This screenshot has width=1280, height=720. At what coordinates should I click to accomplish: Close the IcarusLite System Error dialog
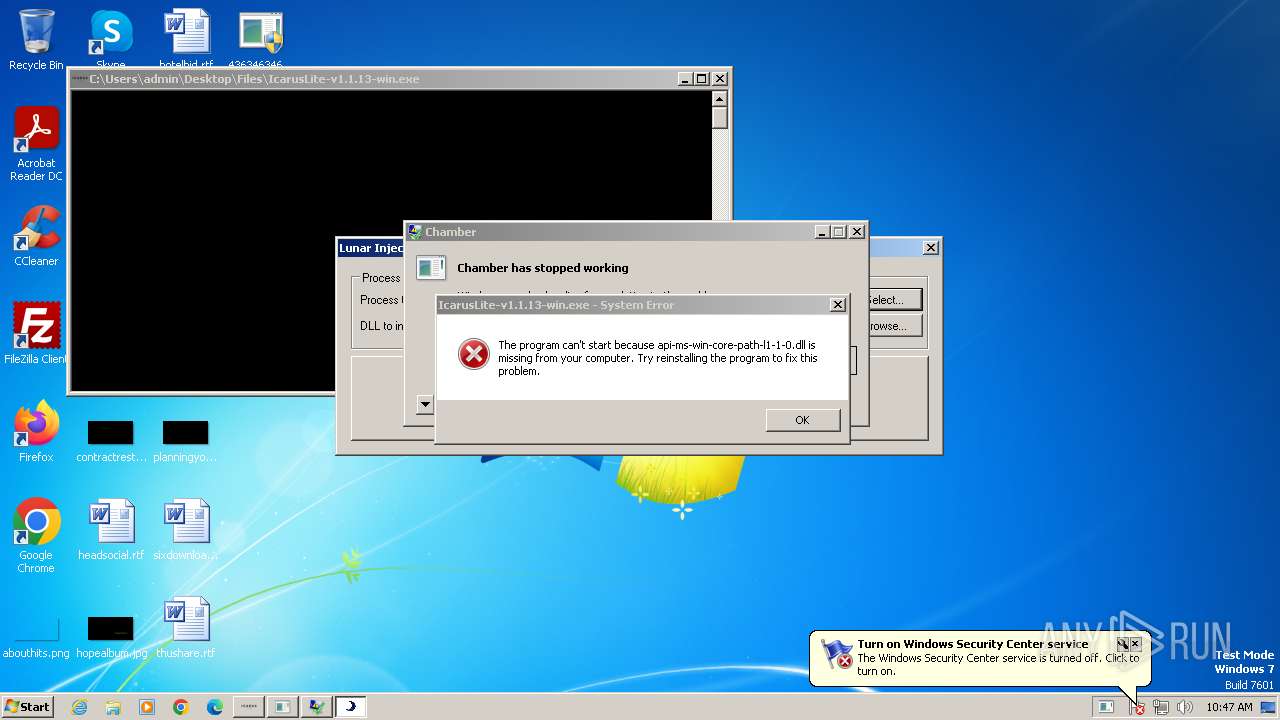(838, 305)
